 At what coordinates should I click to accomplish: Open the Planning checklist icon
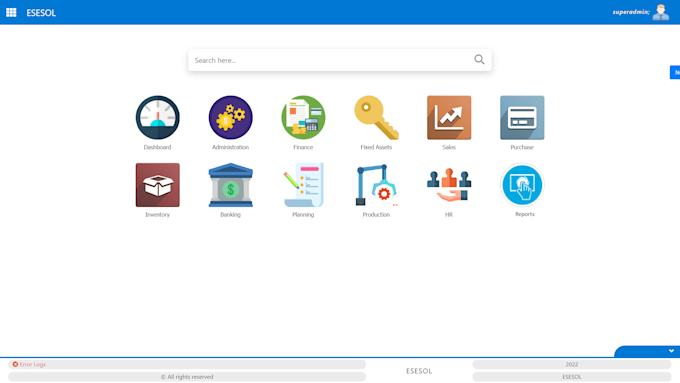pyautogui.click(x=303, y=185)
